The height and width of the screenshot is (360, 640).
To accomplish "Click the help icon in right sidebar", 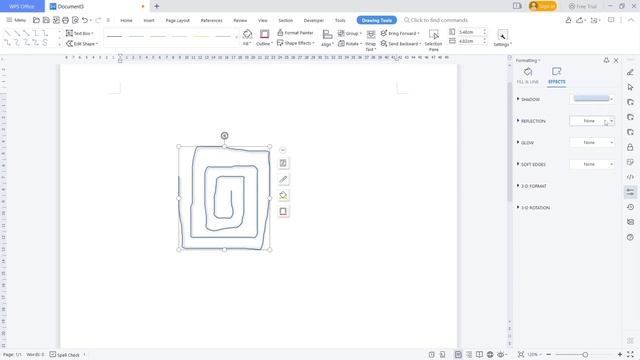I will [x=630, y=237].
